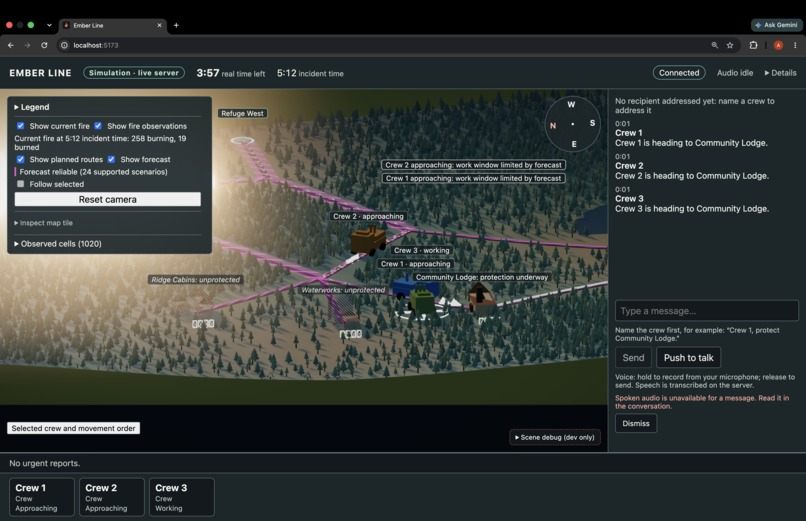This screenshot has width=806, height=521.
Task: Click the brown Crew 2 vehicle on map
Action: coord(368,240)
